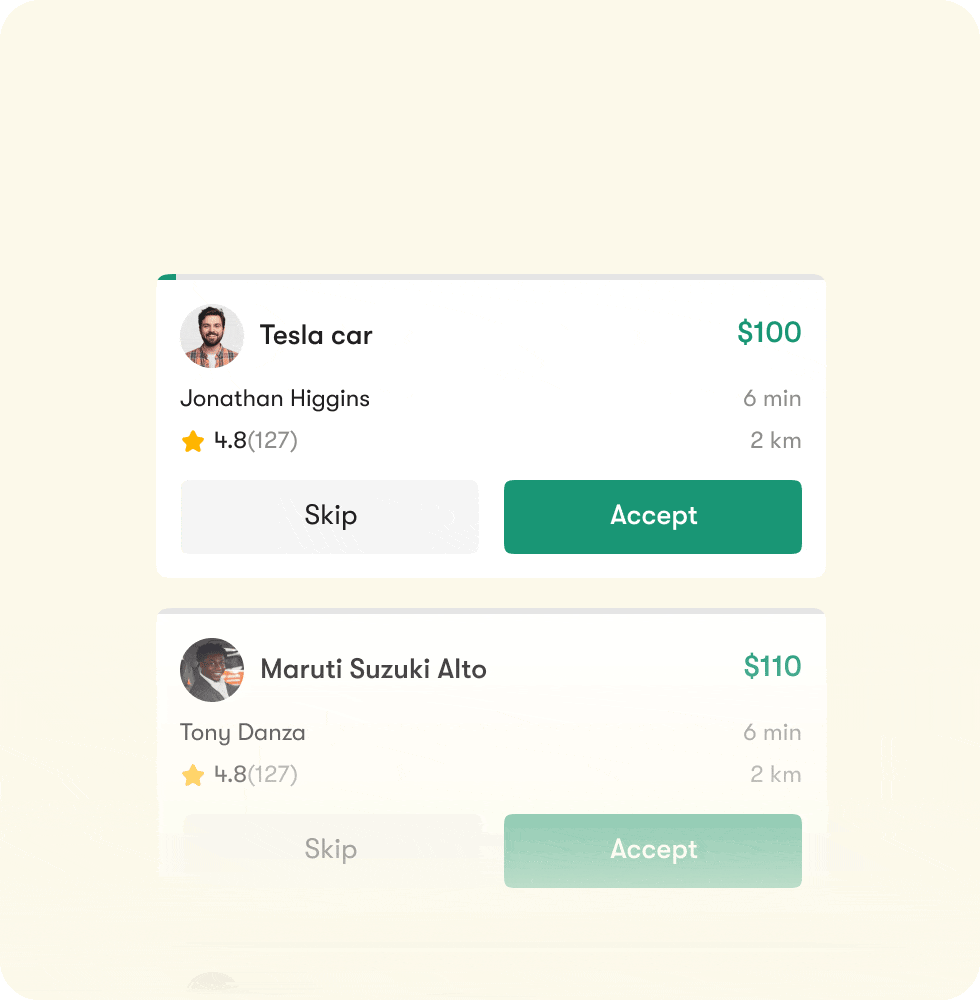
Task: Accept the Tesla car ride offer
Action: click(x=652, y=516)
